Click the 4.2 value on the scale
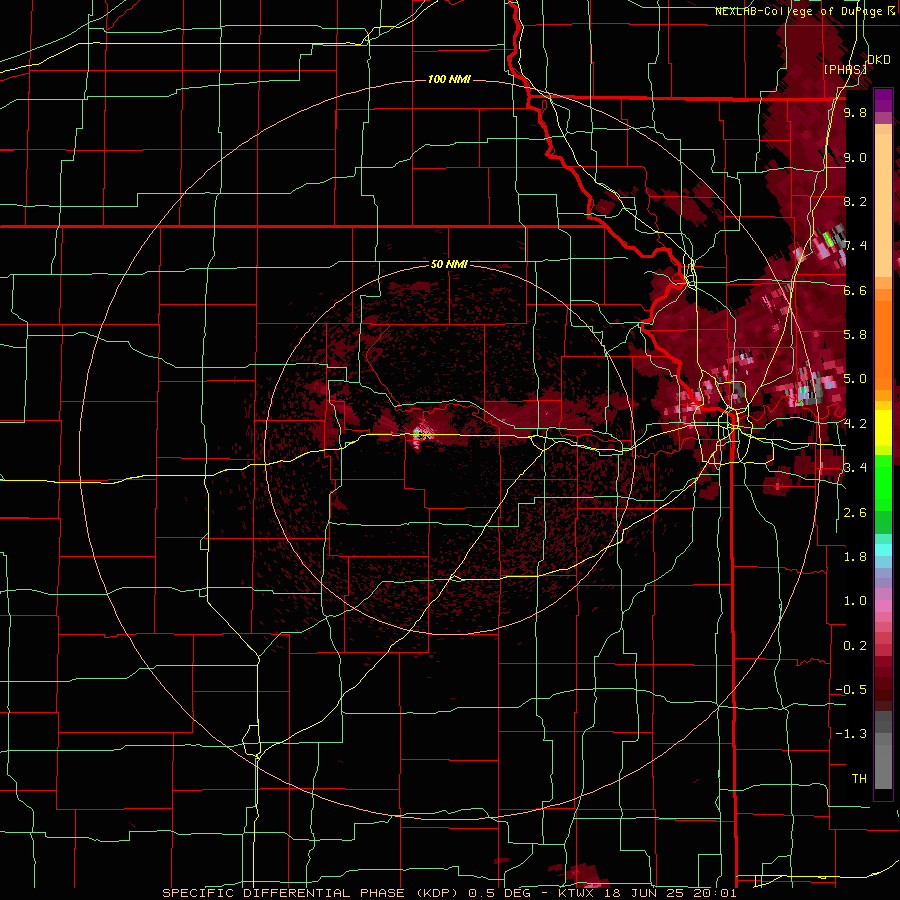Screen dimensions: 900x900 855,424
